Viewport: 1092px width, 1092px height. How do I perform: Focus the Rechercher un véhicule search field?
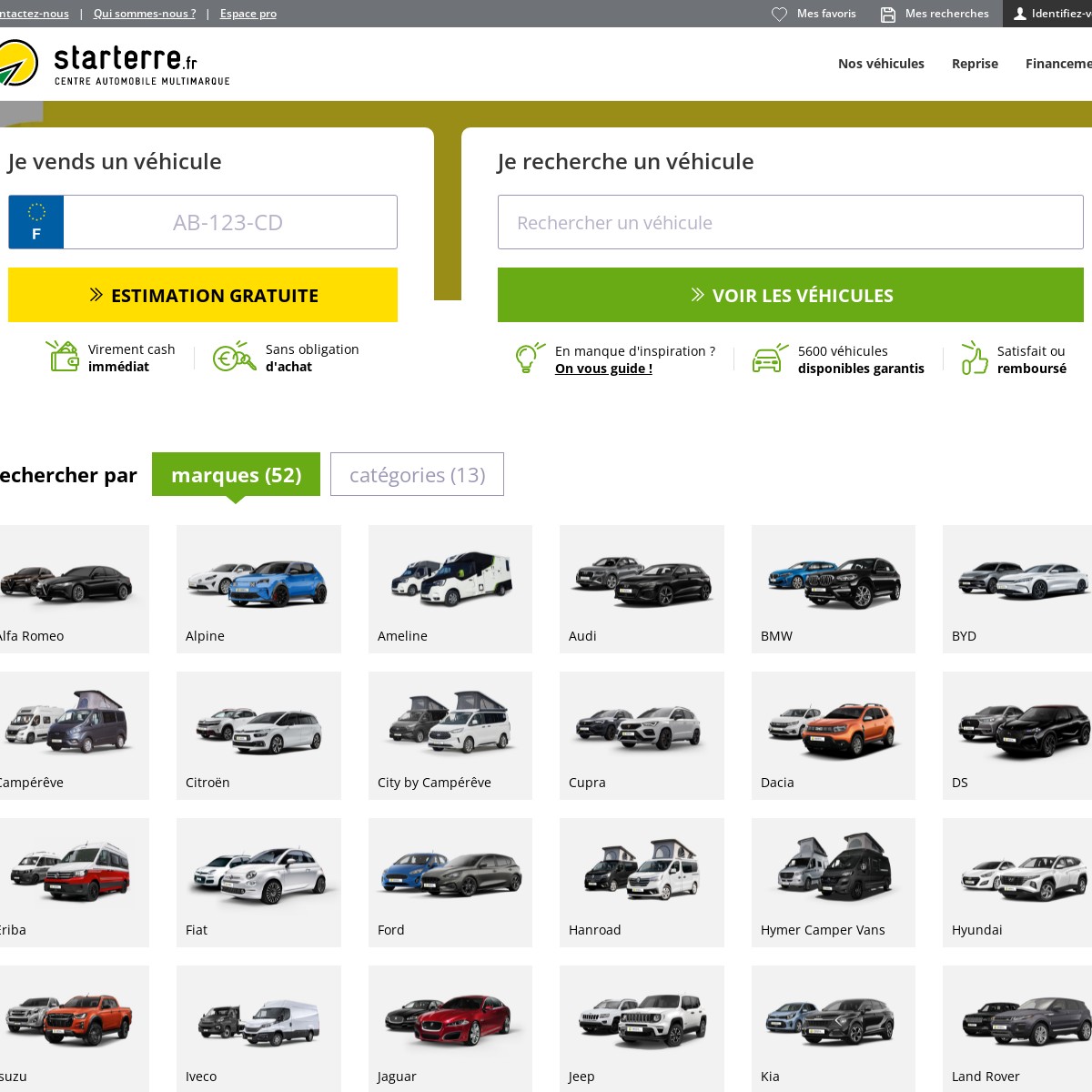(791, 222)
